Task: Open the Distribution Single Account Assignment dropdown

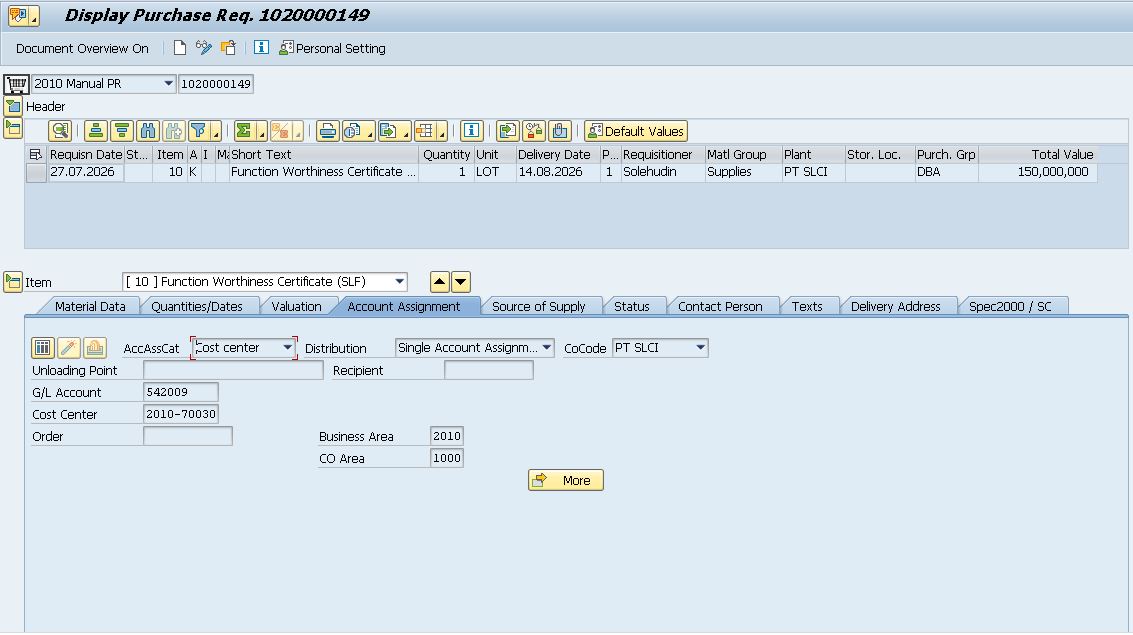Action: pos(547,347)
